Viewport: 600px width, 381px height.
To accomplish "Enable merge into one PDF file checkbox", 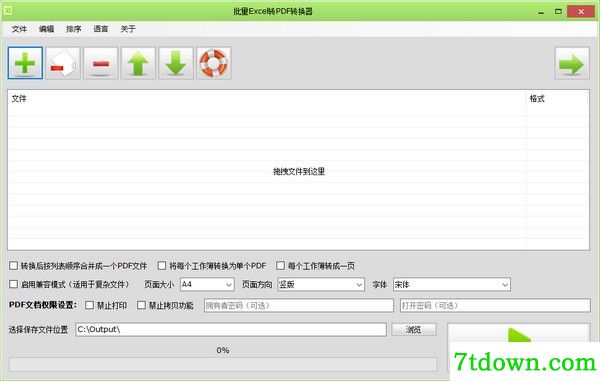I will tap(13, 265).
